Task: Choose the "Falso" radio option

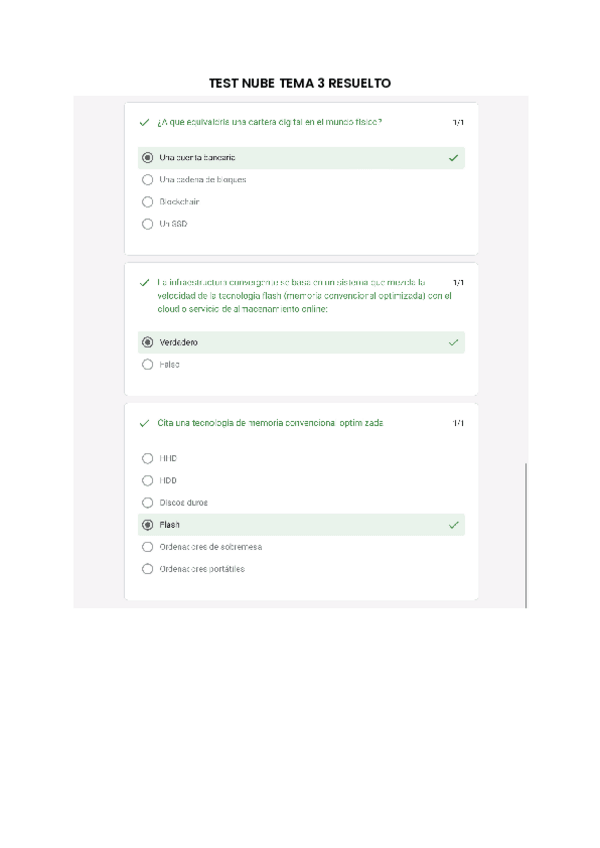Action: pyautogui.click(x=148, y=365)
